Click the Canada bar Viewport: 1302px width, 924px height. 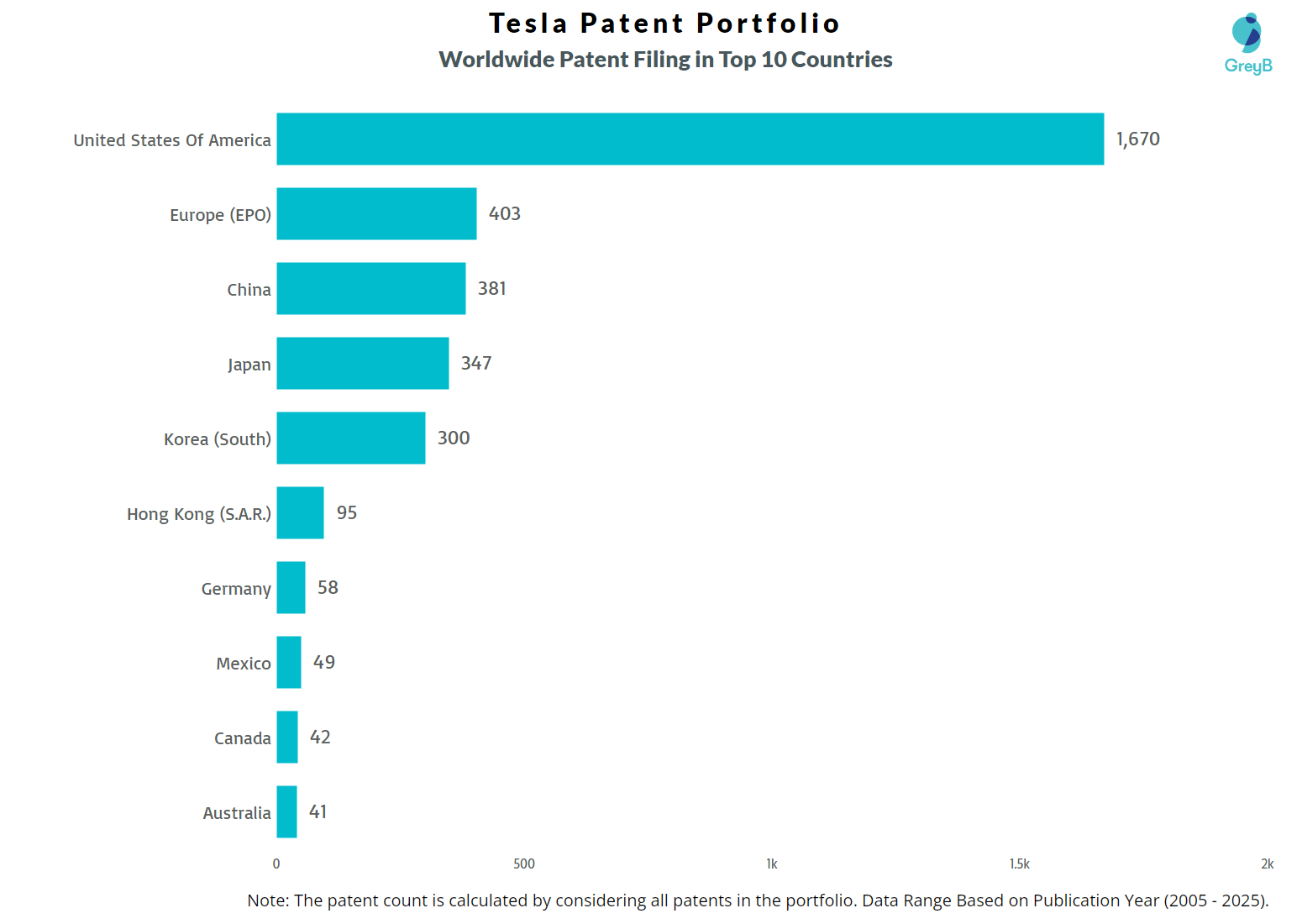(x=286, y=737)
